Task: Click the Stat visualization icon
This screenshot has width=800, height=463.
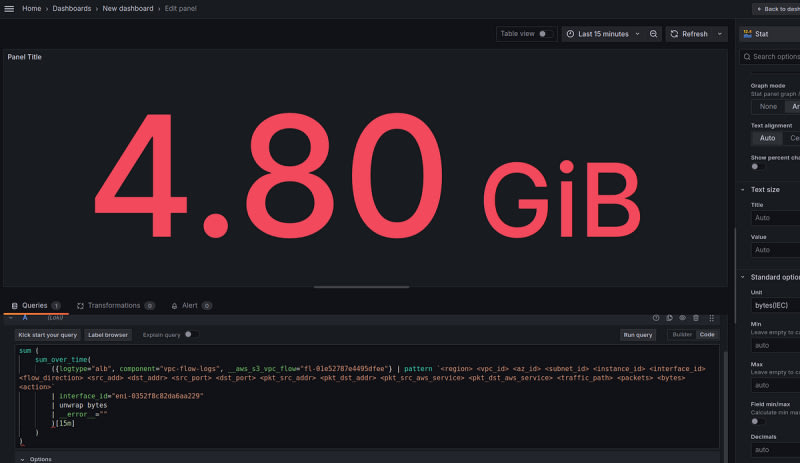Action: click(x=747, y=34)
